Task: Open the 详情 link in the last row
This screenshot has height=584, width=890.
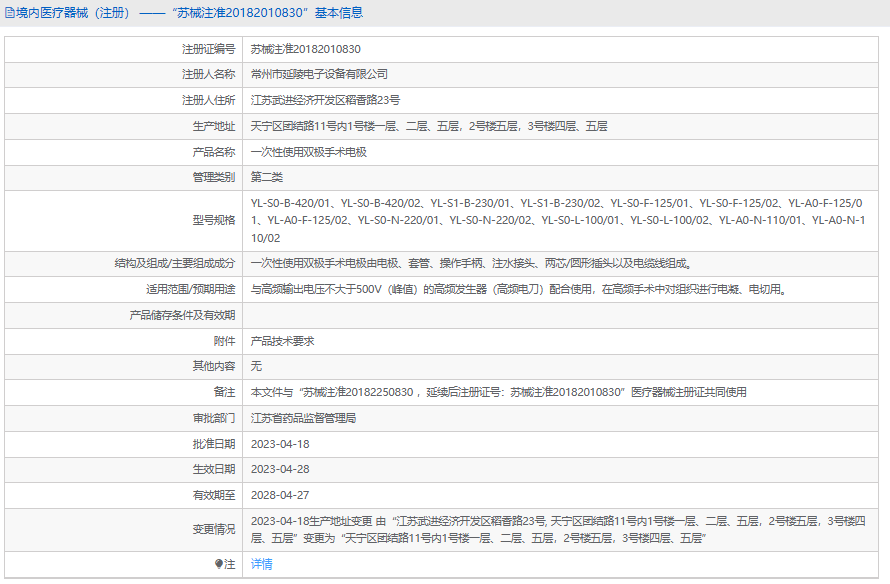Action: tap(261, 564)
